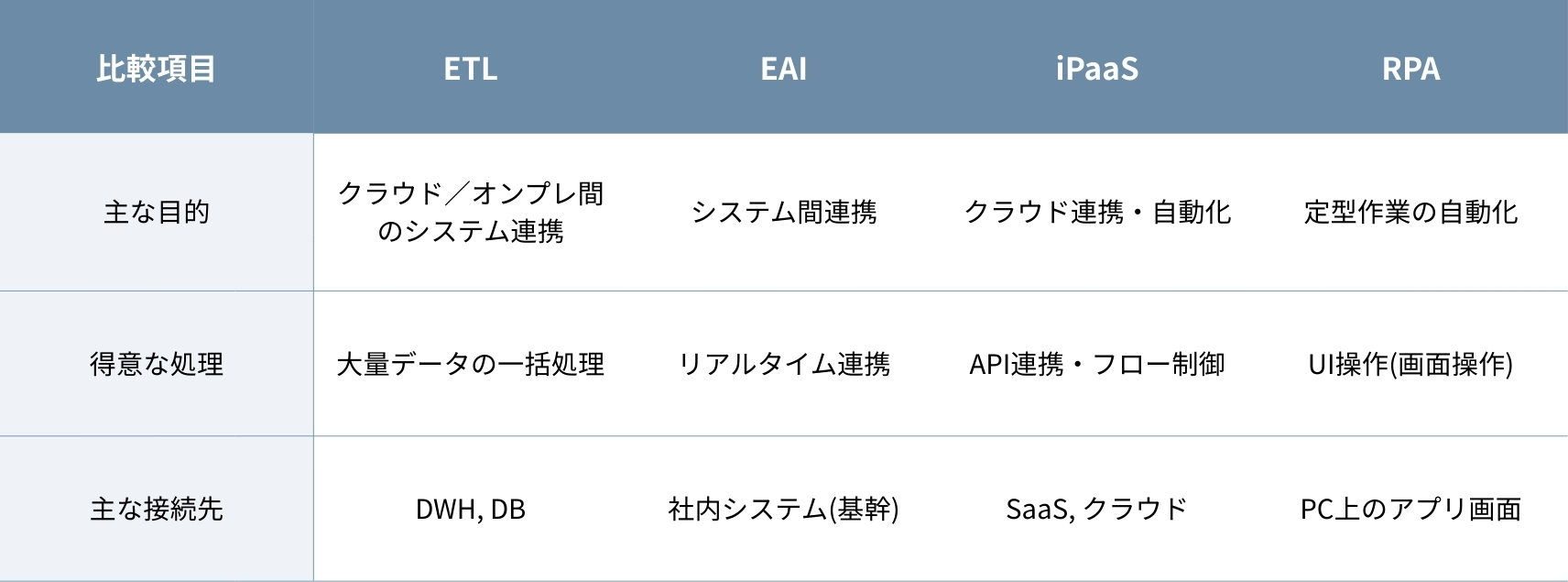The image size is (1568, 582).
Task: Select the ETL column header
Action: [x=470, y=69]
